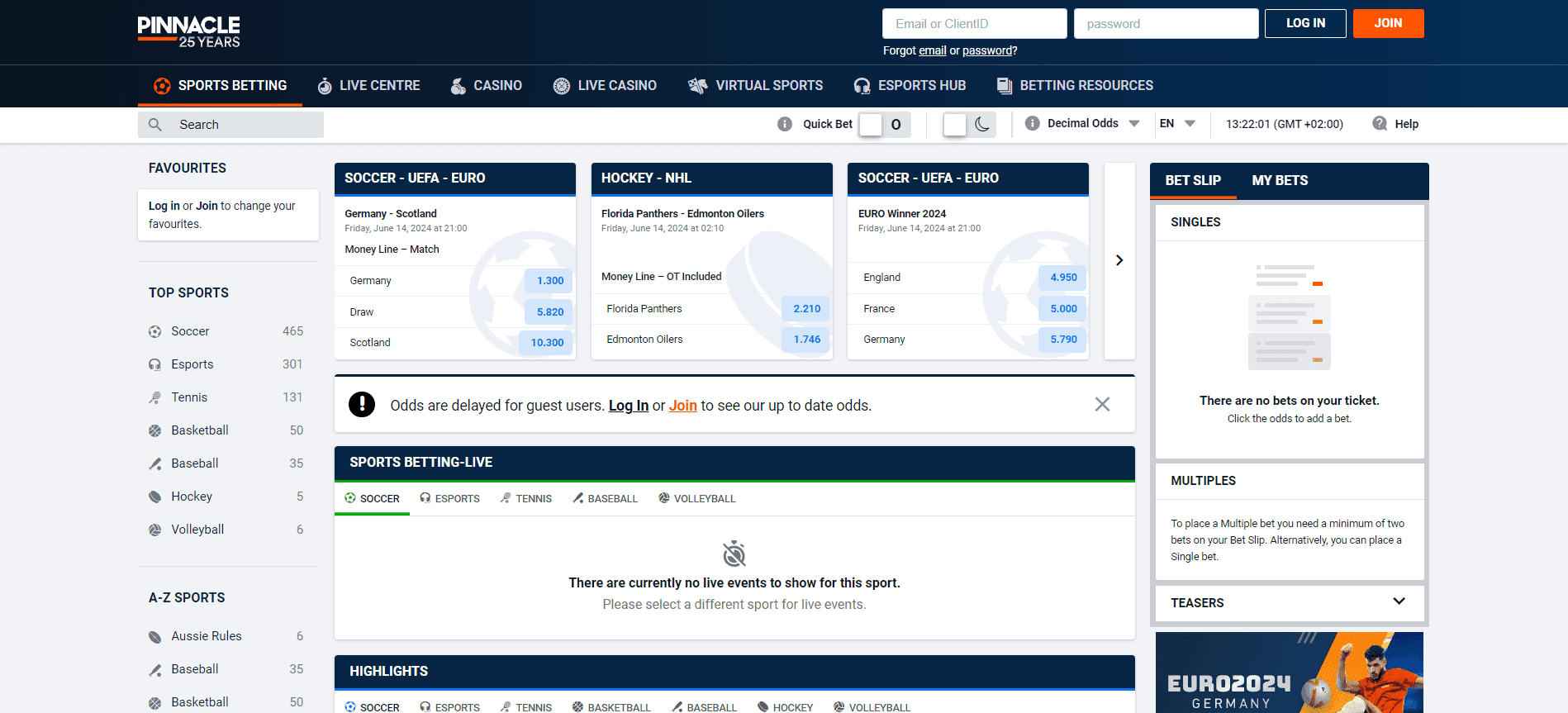Click the search magnifier icon

154,125
